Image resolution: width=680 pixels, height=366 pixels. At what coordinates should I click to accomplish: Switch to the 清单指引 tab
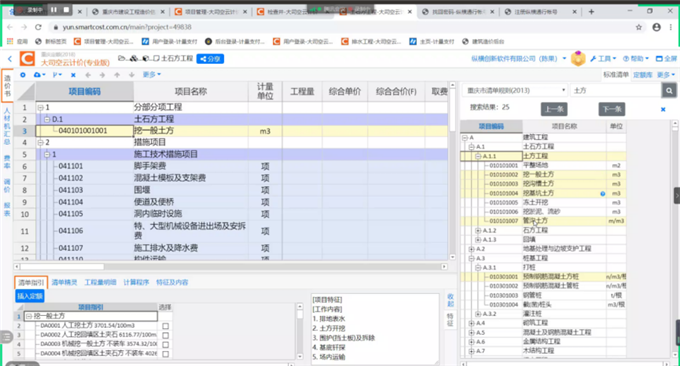point(30,282)
